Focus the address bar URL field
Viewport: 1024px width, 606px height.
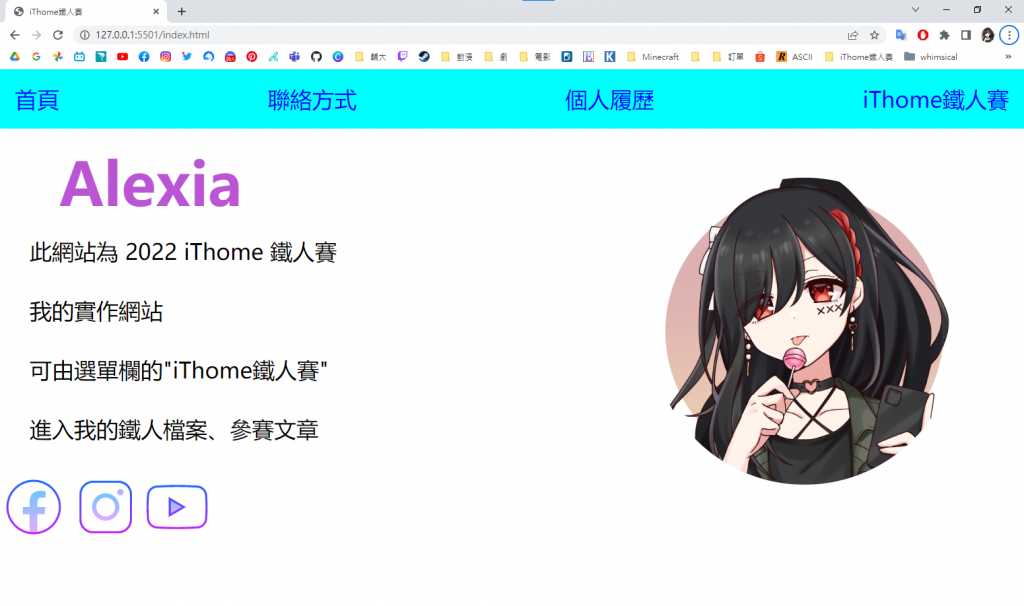coord(457,35)
